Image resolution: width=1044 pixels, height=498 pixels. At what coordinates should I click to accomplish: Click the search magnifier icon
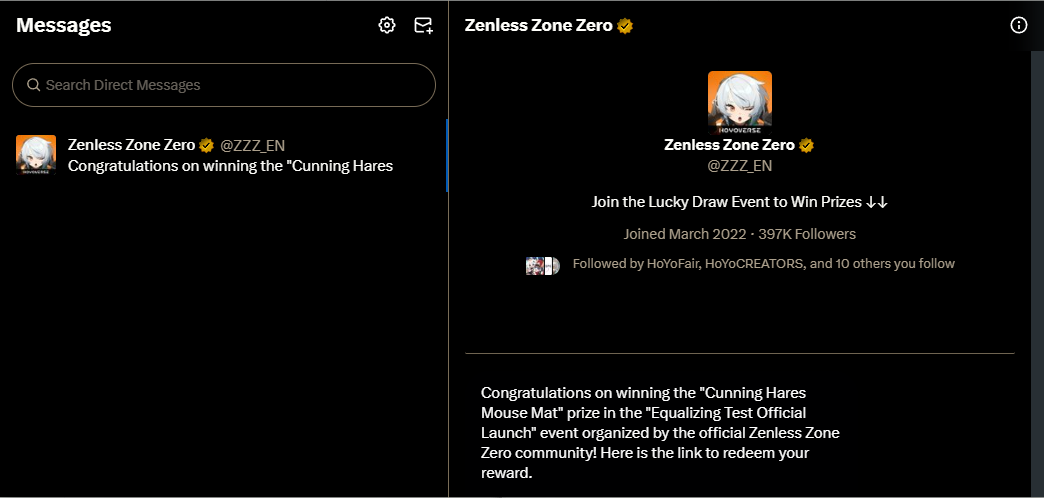[33, 85]
